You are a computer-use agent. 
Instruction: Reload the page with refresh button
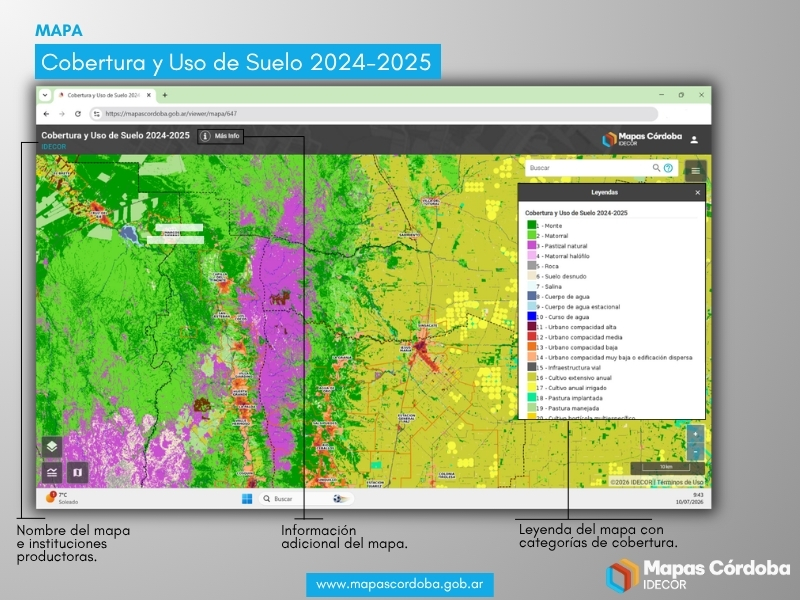(78, 114)
